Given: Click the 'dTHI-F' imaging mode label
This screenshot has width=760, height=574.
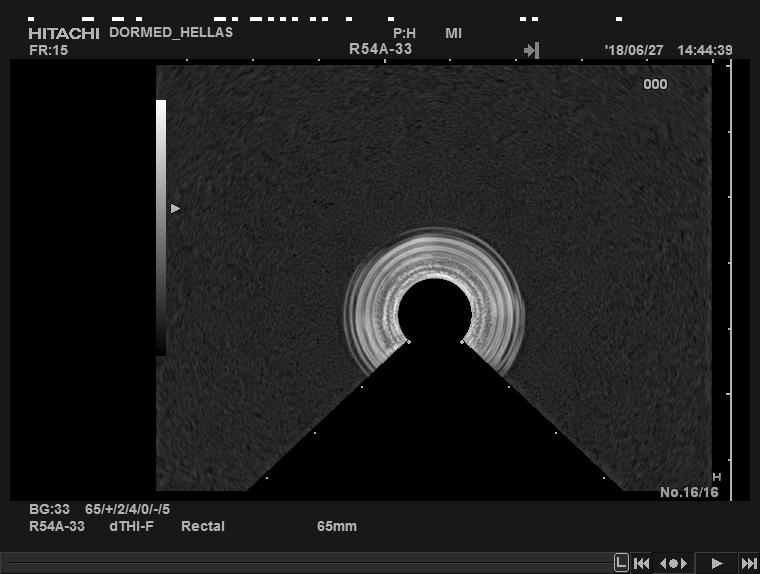Looking at the screenshot, I should 131,526.
